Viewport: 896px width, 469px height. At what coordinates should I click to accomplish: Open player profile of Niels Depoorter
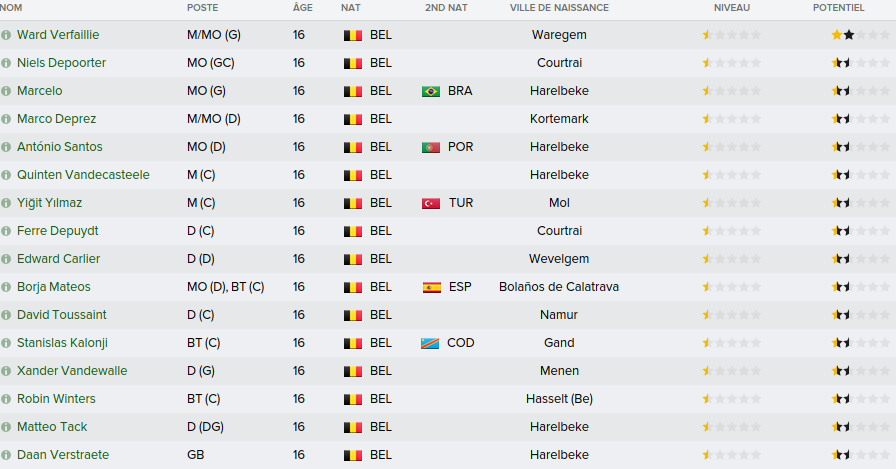61,63
